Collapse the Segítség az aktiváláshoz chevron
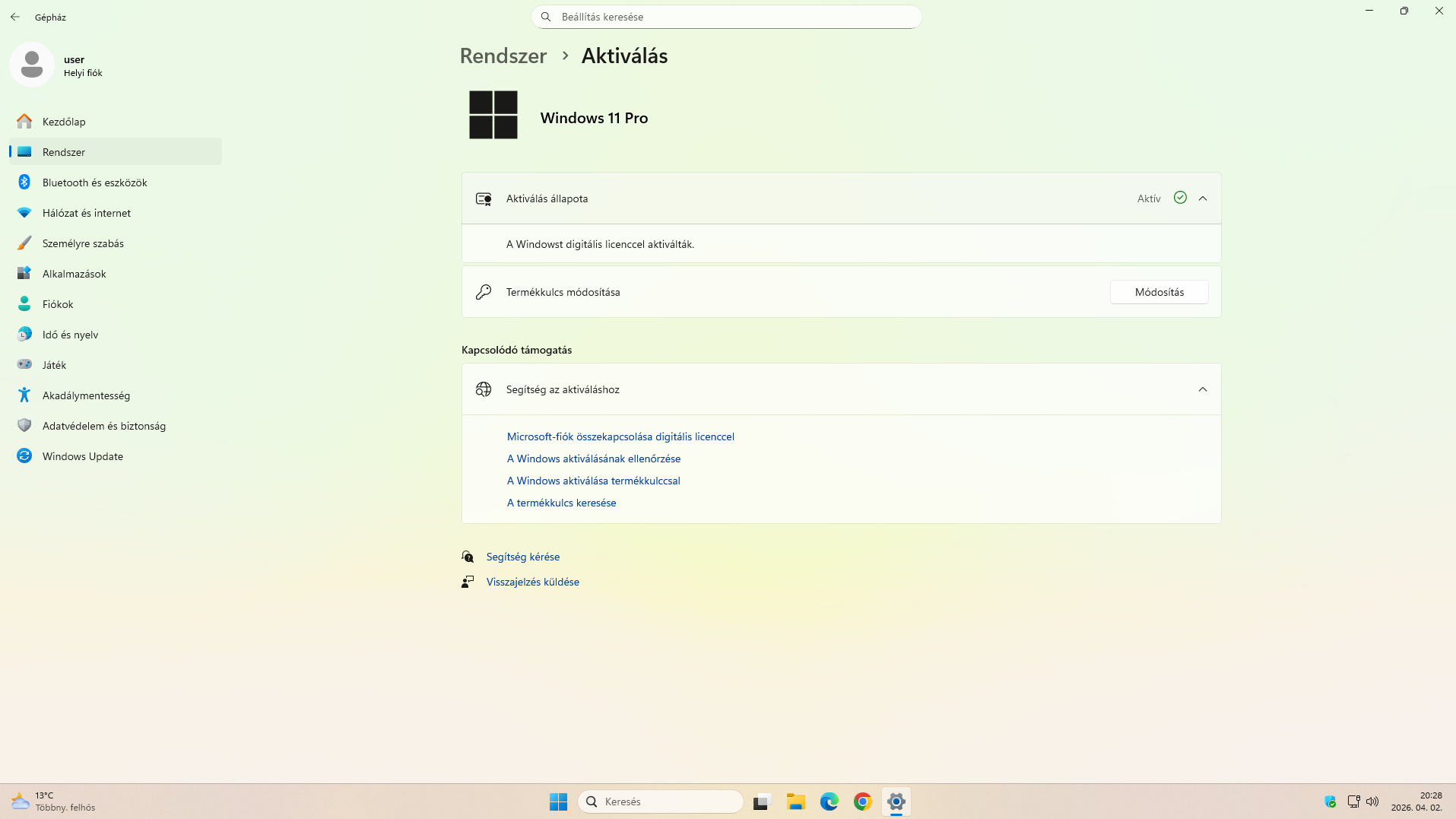 click(x=1203, y=389)
